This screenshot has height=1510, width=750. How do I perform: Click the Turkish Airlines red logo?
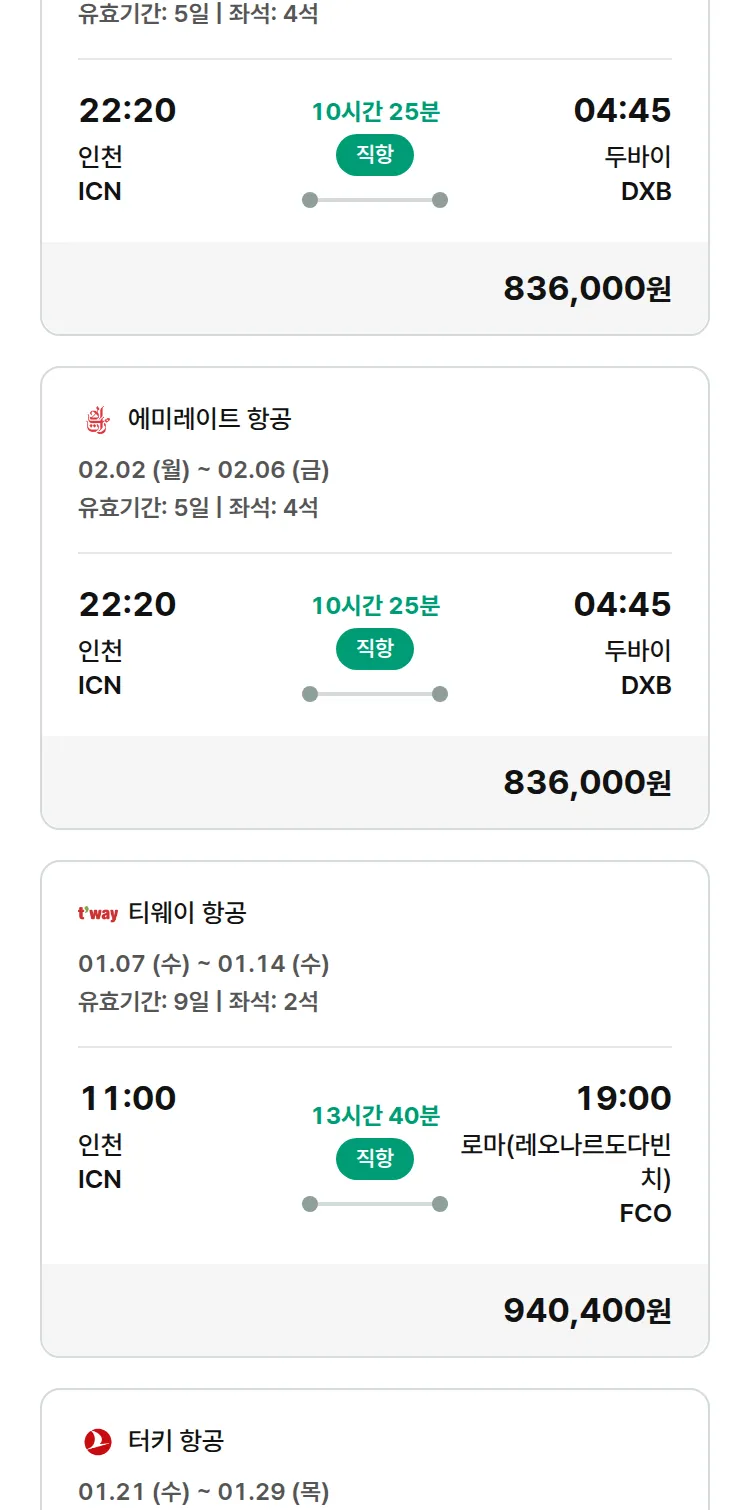98,1441
